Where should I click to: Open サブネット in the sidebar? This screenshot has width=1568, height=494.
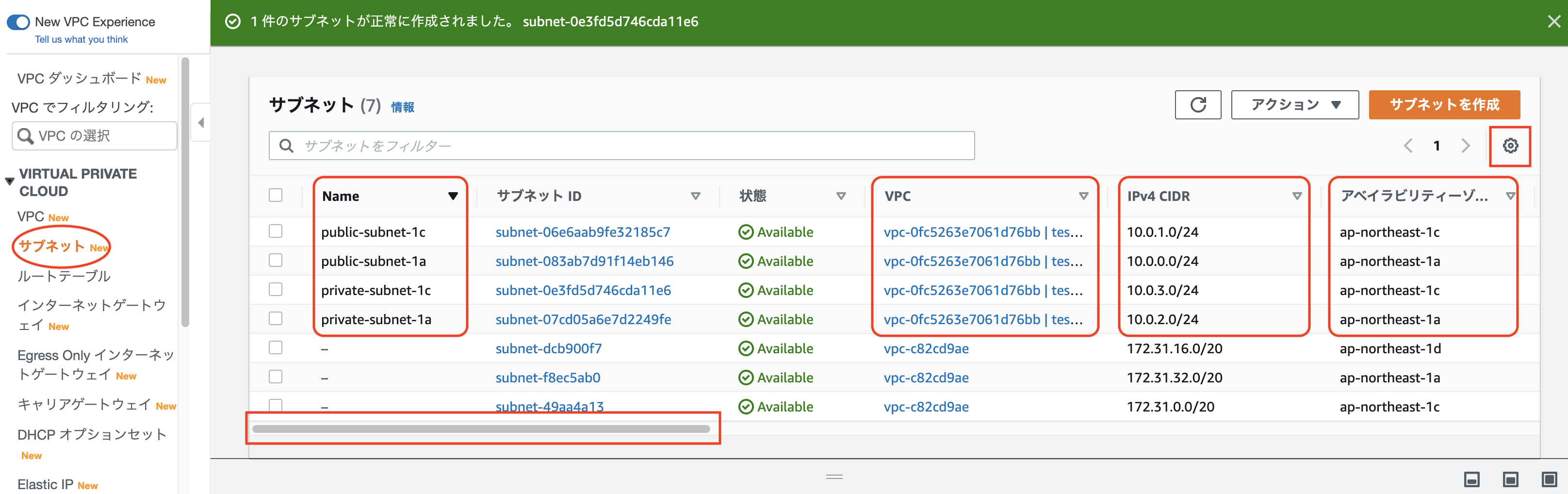click(x=52, y=246)
